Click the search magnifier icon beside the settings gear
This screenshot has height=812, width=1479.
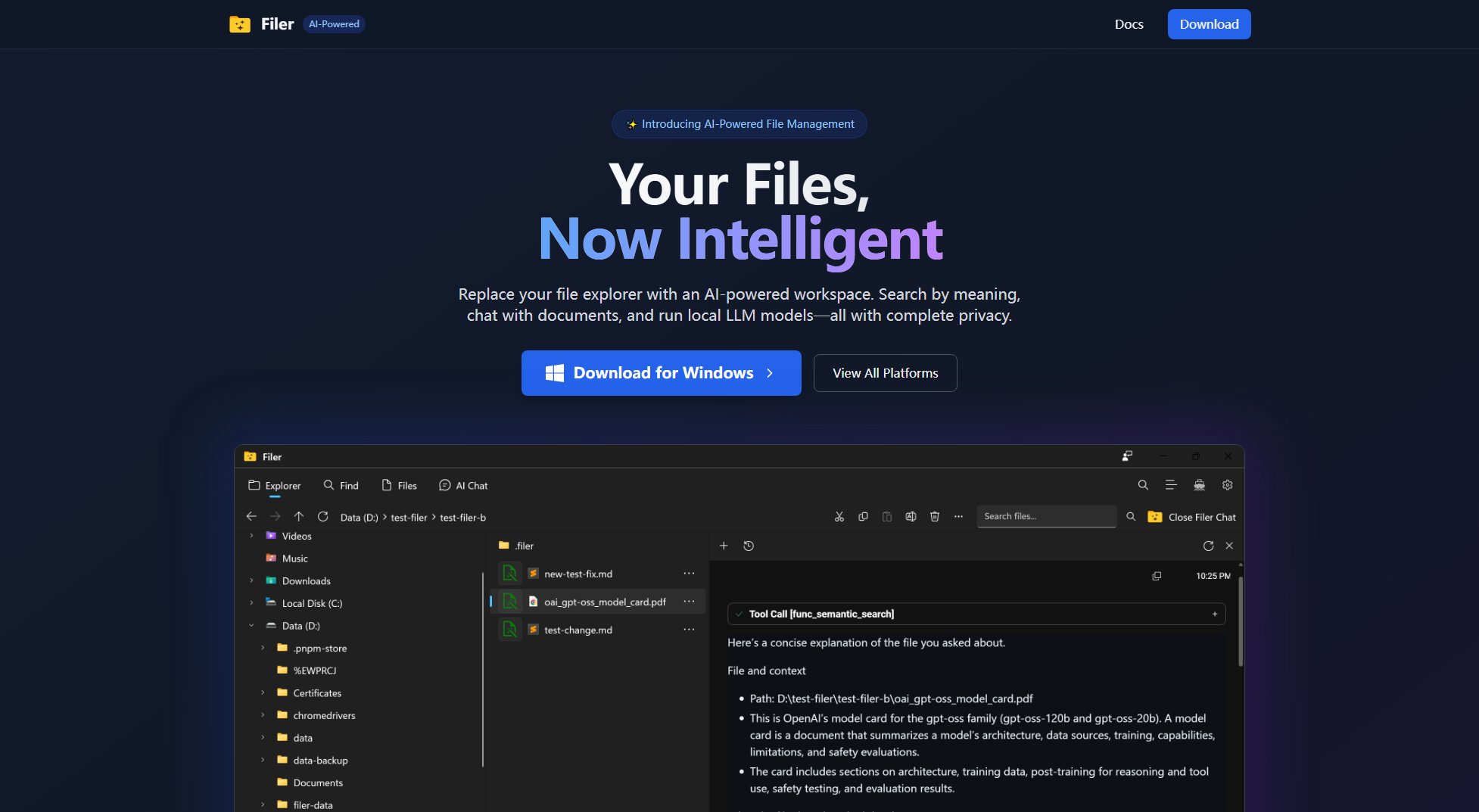(1143, 485)
